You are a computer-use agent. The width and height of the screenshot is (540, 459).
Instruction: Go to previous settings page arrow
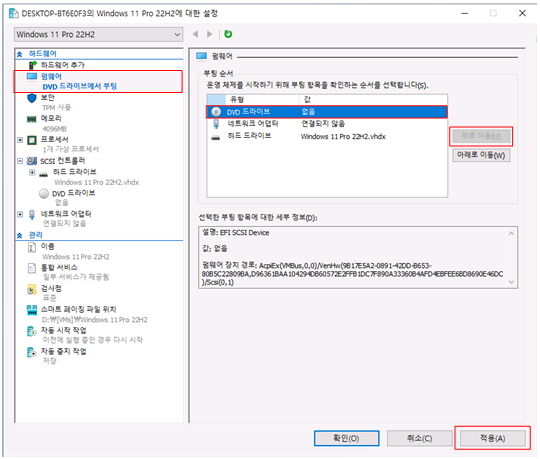click(196, 34)
